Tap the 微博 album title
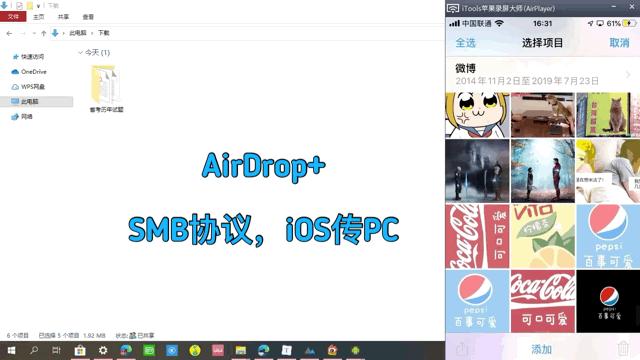The image size is (640, 360). coord(466,68)
